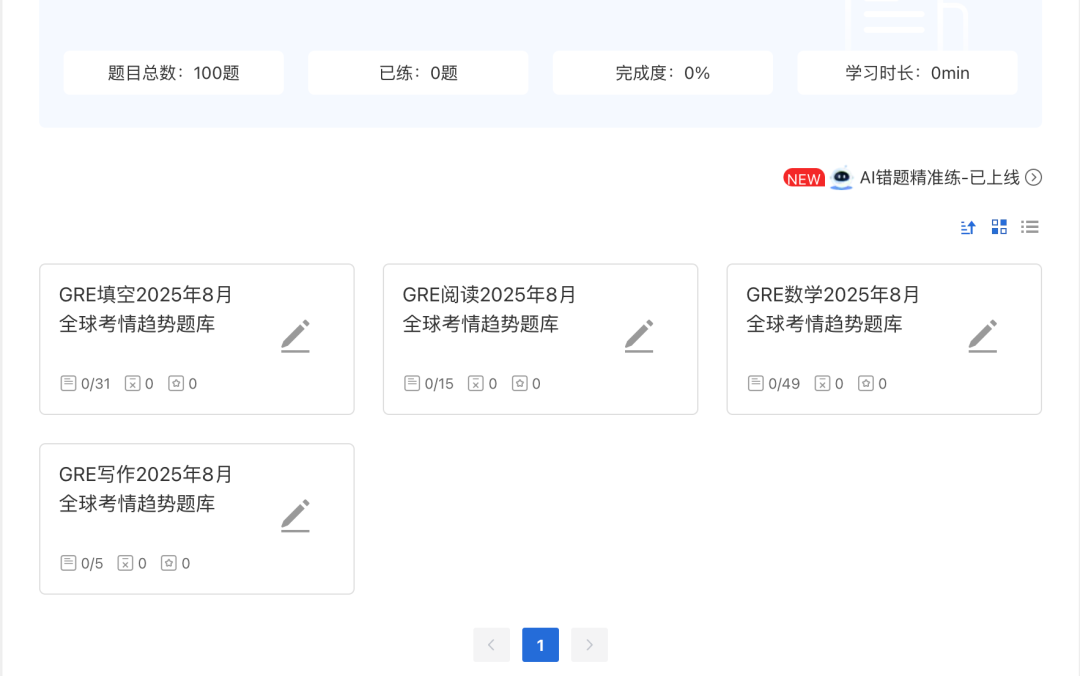Open GRE填空2025年8月 title
The image size is (1080, 676).
145,295
